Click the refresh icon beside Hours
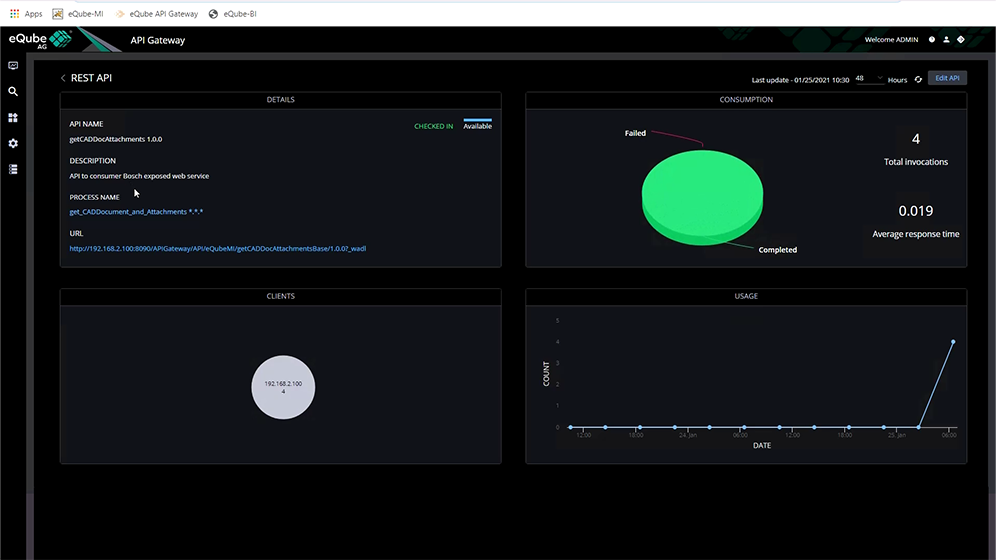The image size is (996, 560). [x=918, y=79]
